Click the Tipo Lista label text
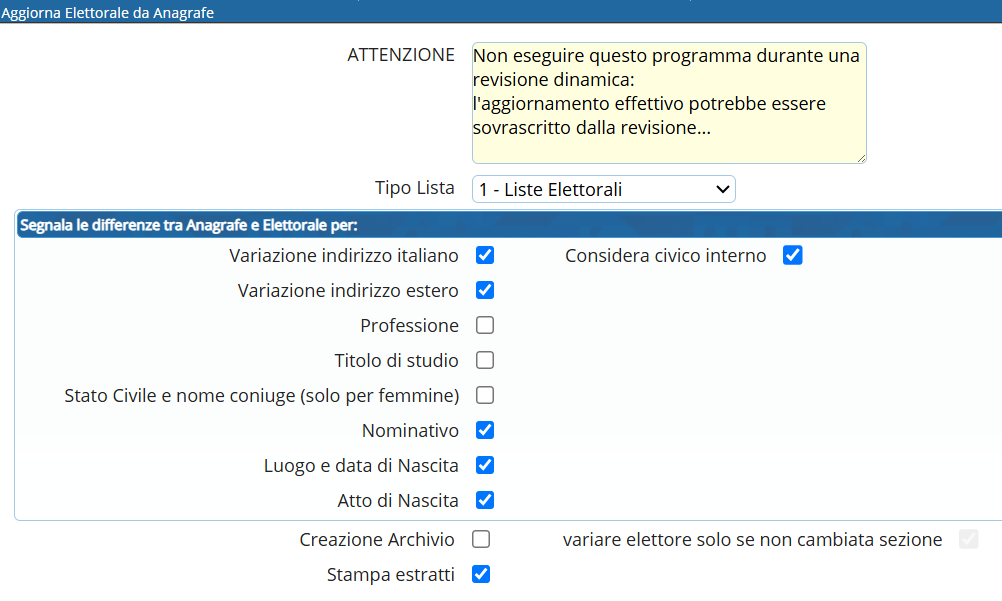 414,188
